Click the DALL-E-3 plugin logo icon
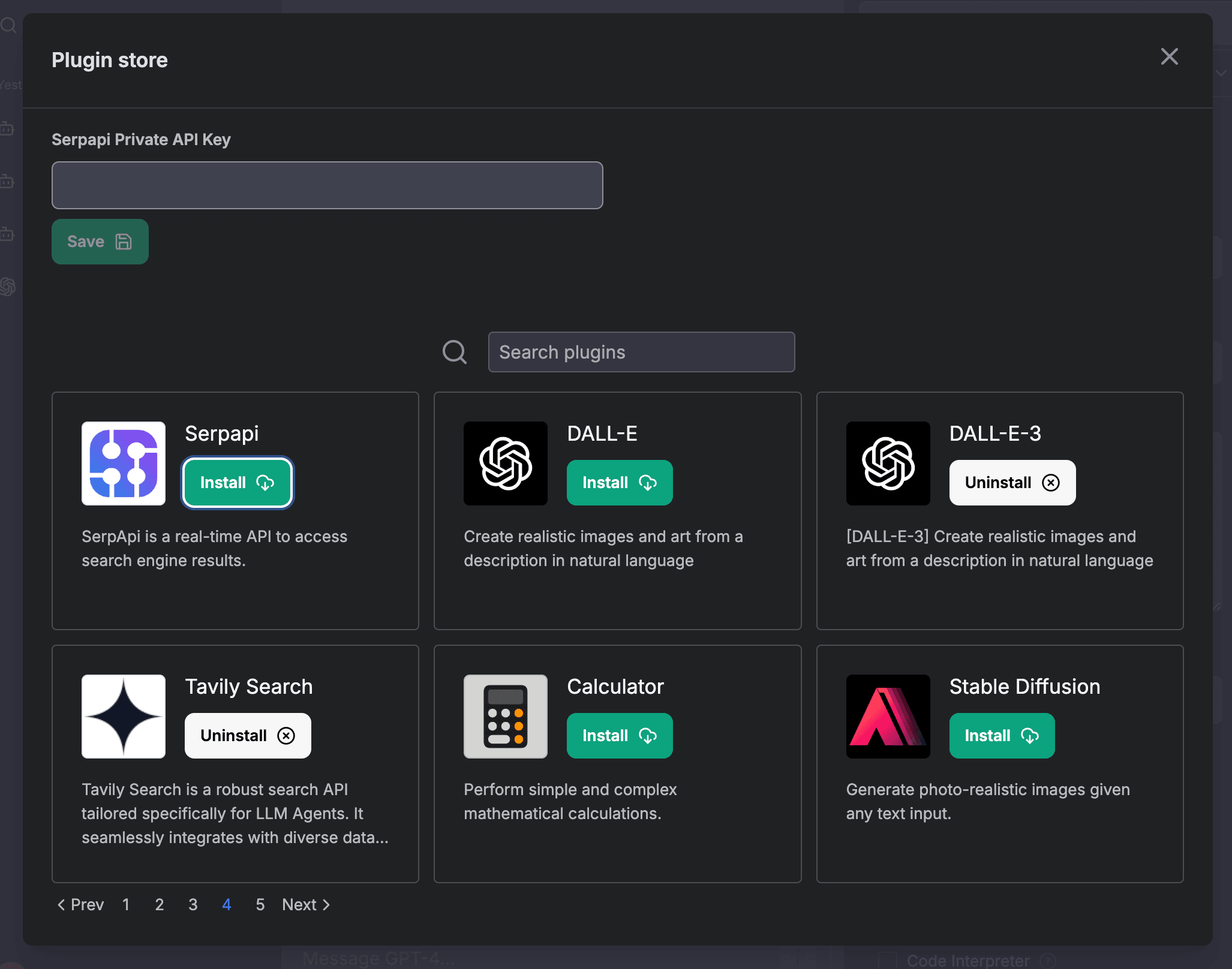This screenshot has height=969, width=1232. 888,464
